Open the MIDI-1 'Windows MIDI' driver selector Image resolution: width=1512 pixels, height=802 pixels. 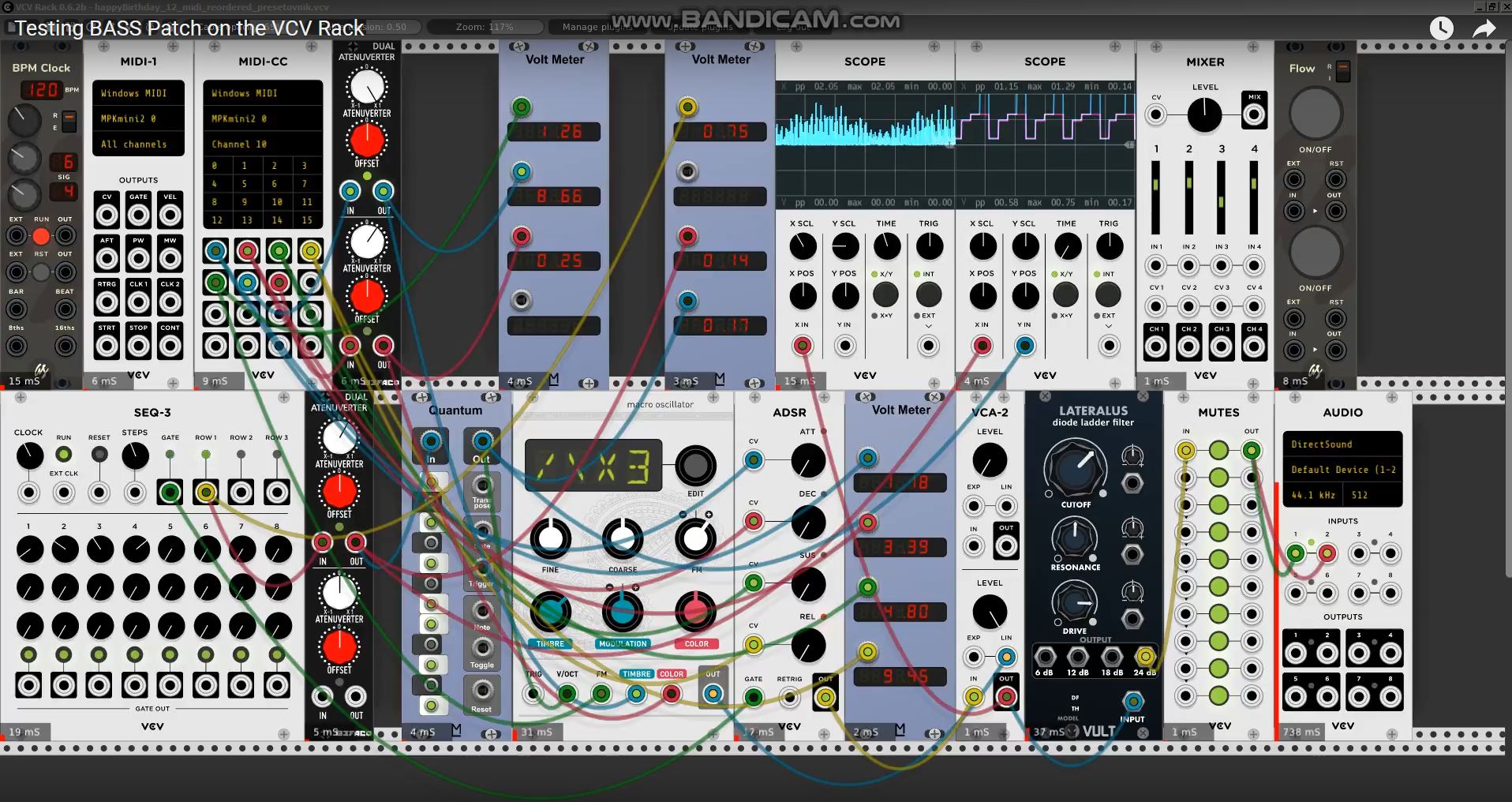138,93
